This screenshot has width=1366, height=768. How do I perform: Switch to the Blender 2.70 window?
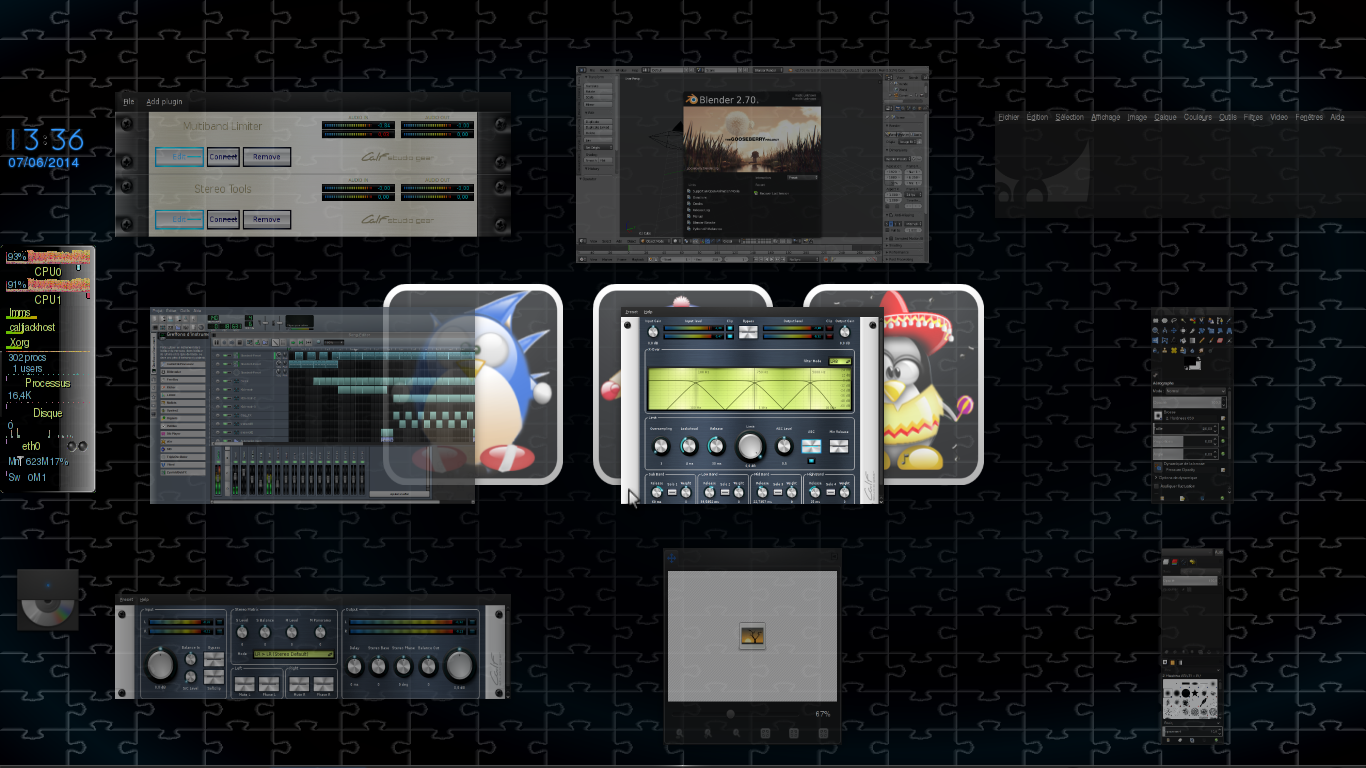(752, 165)
